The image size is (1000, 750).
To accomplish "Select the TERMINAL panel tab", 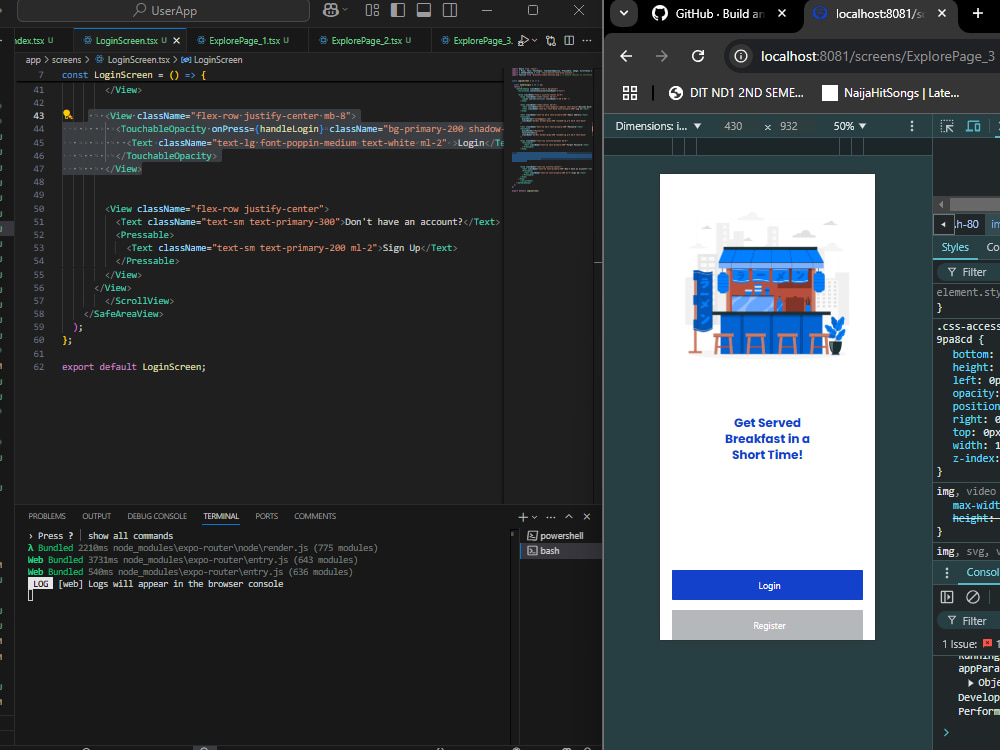I will [221, 516].
